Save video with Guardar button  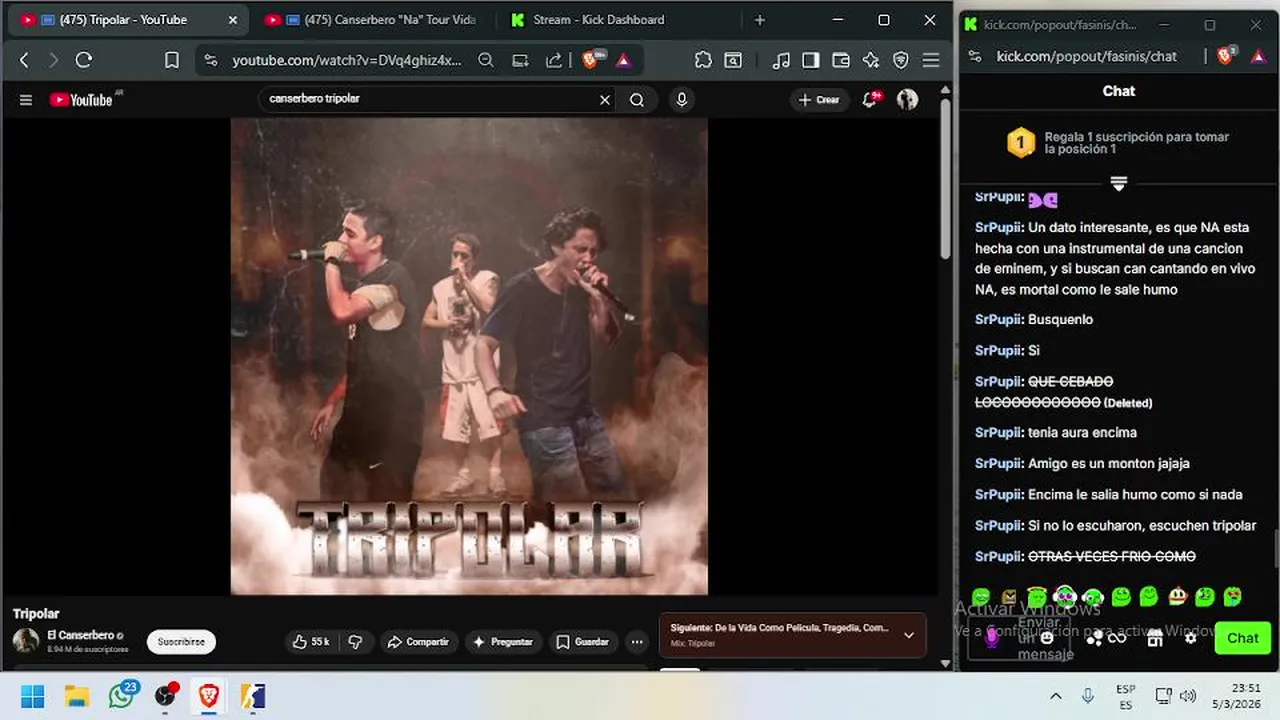coord(582,642)
